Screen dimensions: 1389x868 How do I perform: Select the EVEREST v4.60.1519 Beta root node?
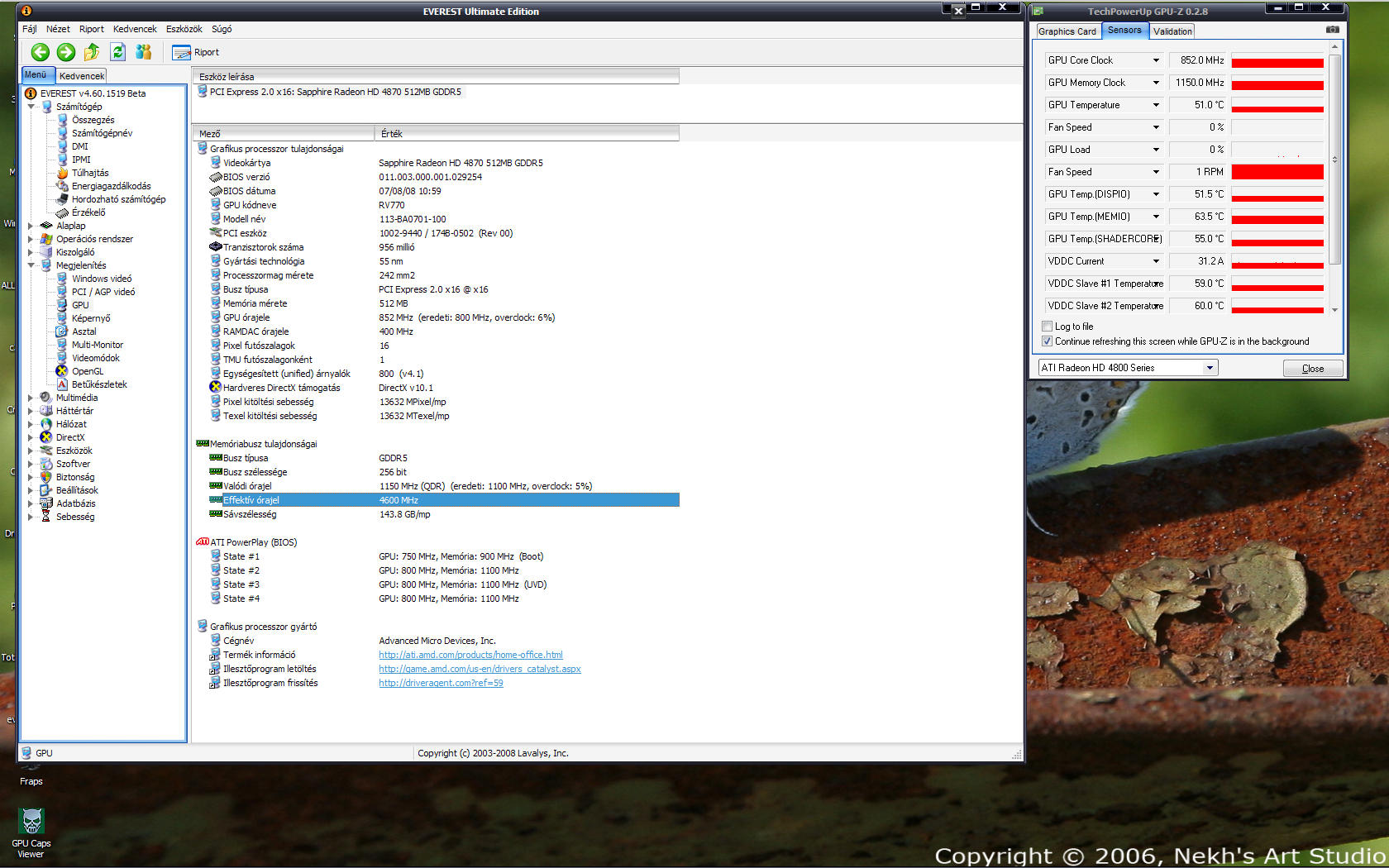[92, 93]
